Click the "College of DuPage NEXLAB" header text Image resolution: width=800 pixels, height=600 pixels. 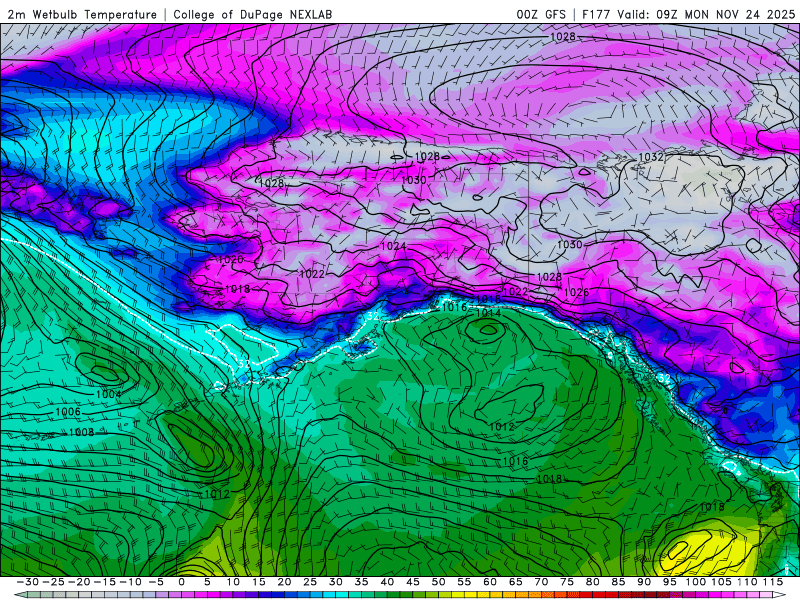click(253, 15)
